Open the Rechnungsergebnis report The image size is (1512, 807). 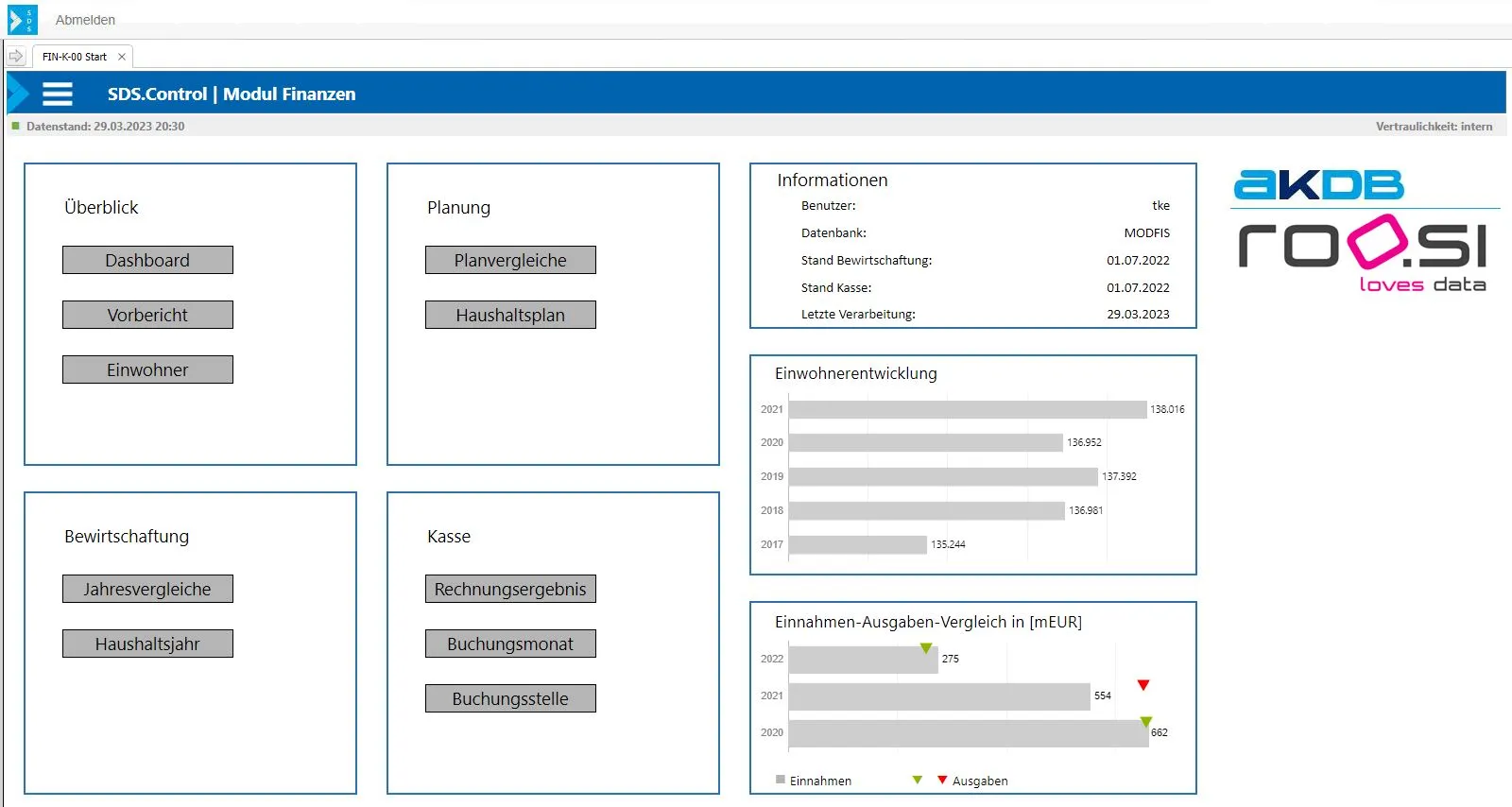click(510, 589)
